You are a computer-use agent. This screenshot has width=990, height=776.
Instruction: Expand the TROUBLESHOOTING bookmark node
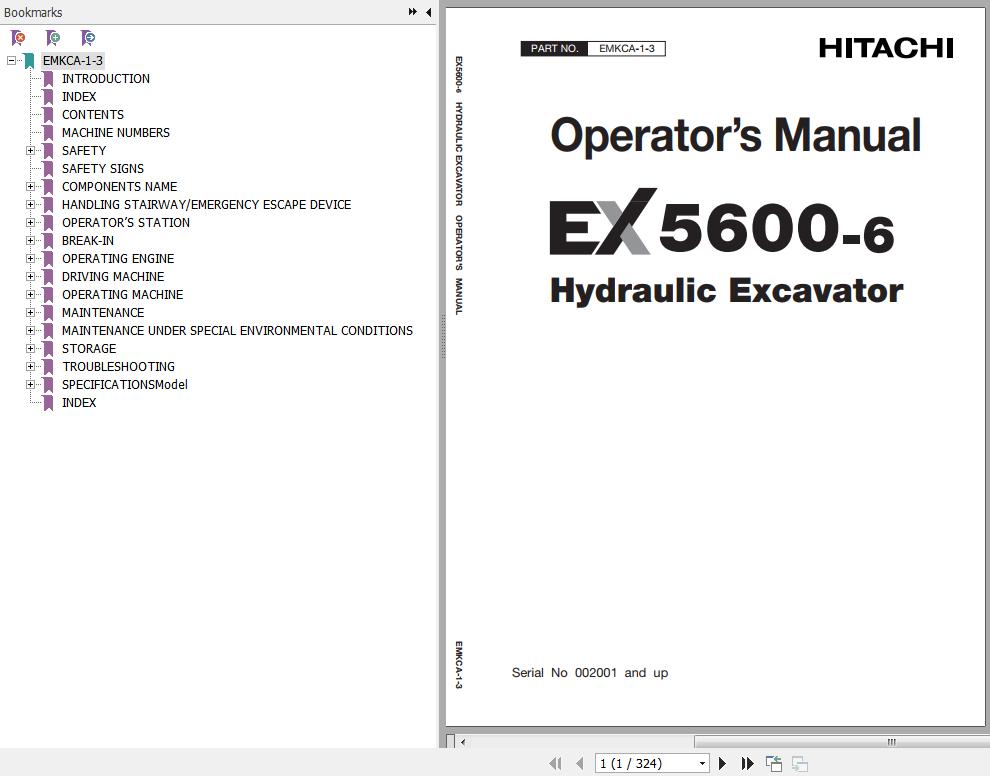pyautogui.click(x=30, y=367)
